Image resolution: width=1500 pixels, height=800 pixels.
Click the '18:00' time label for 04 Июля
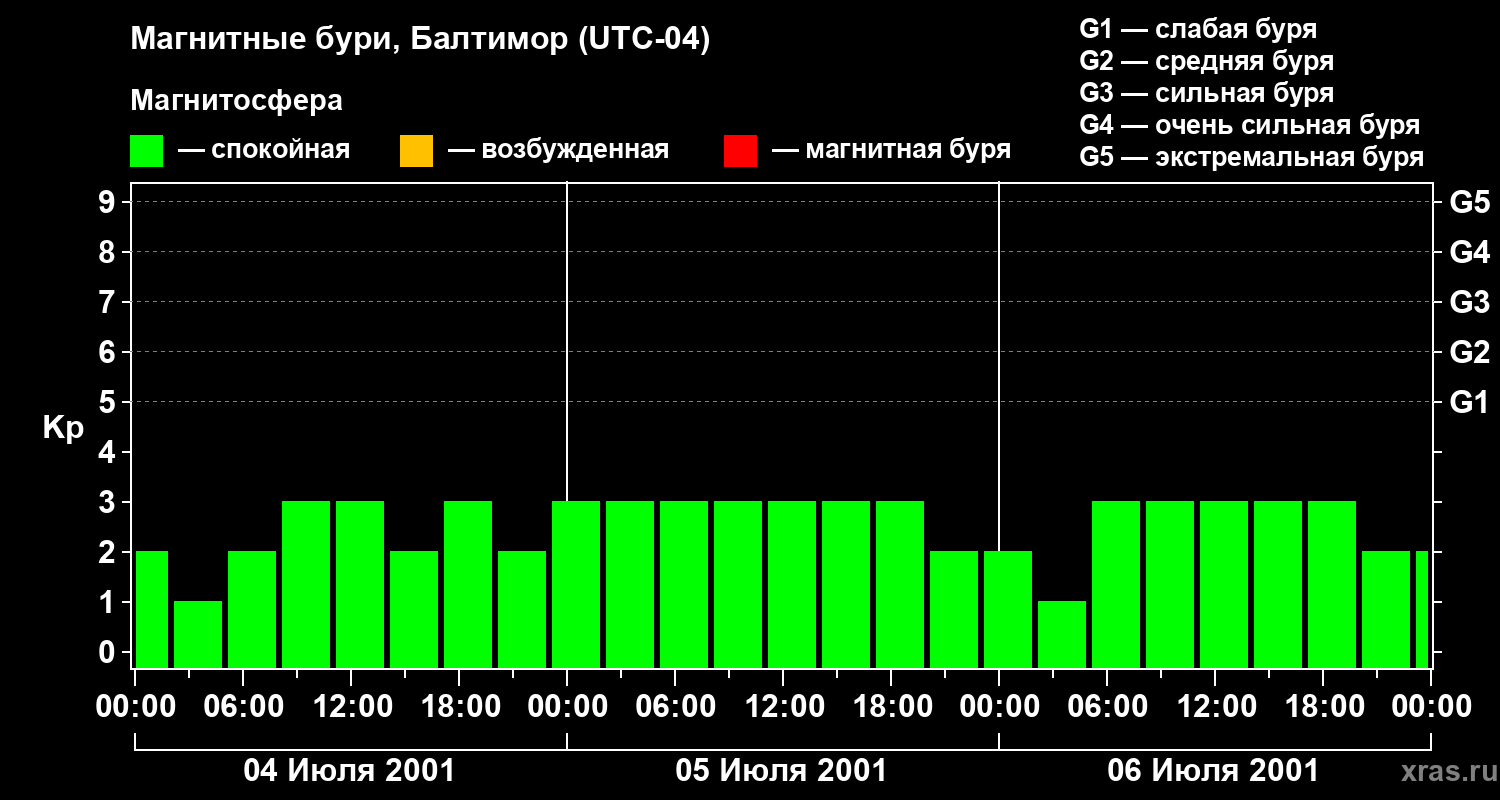click(459, 707)
